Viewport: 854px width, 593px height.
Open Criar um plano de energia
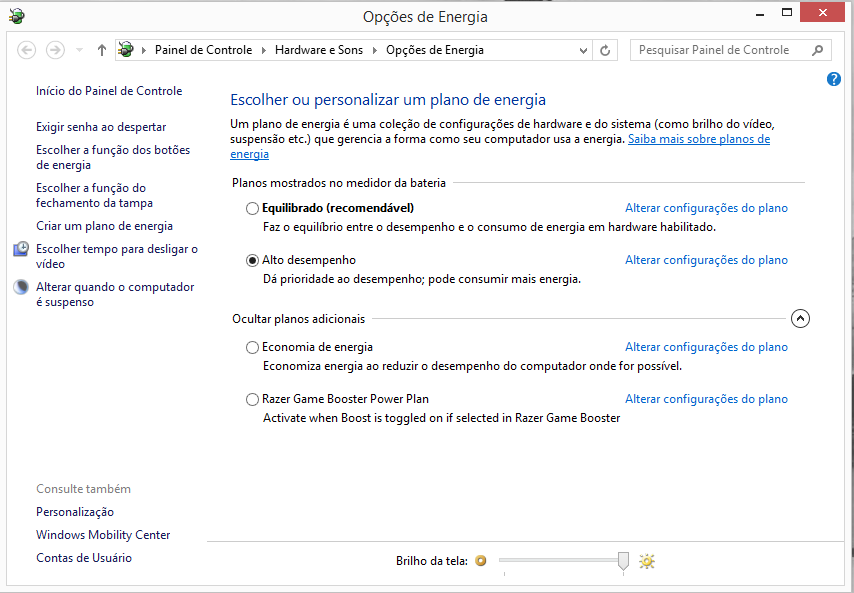(104, 226)
